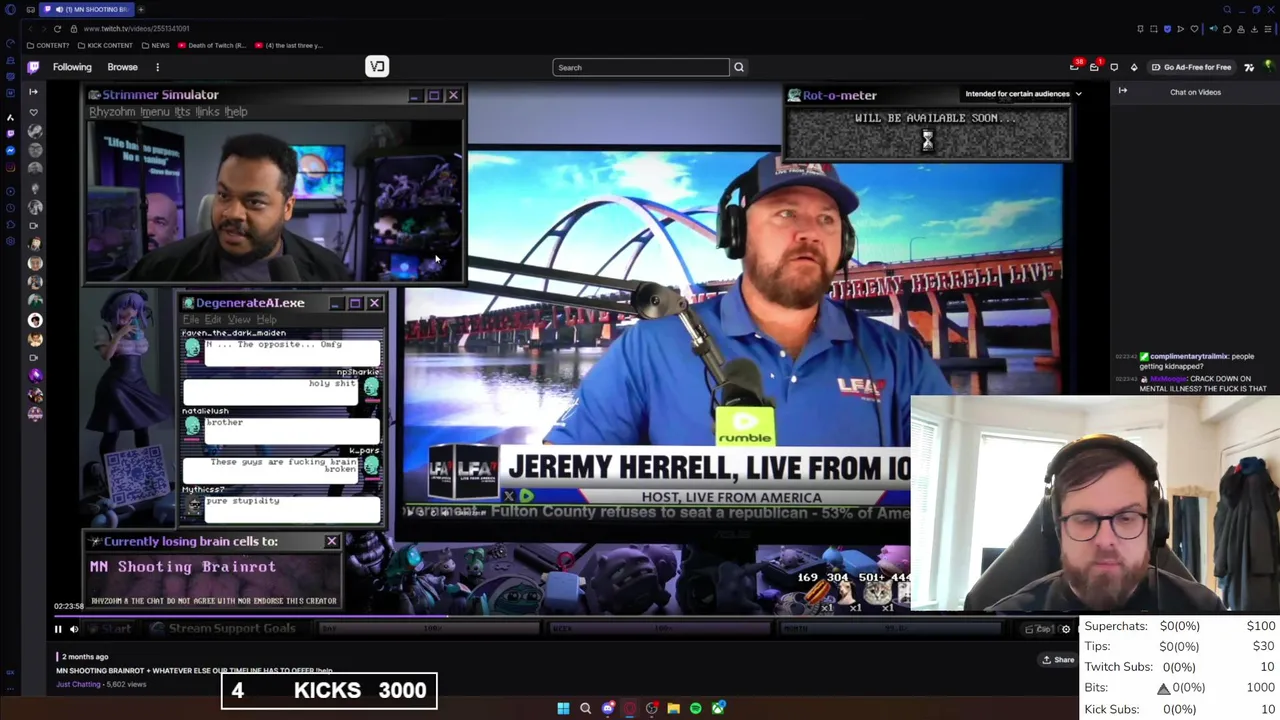The height and width of the screenshot is (720, 1280).
Task: Open a new browser tab with plus
Action: pyautogui.click(x=141, y=9)
